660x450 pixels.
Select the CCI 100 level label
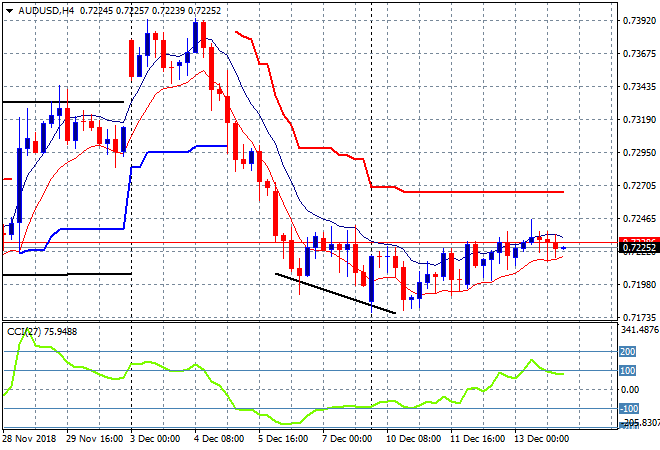click(x=627, y=371)
